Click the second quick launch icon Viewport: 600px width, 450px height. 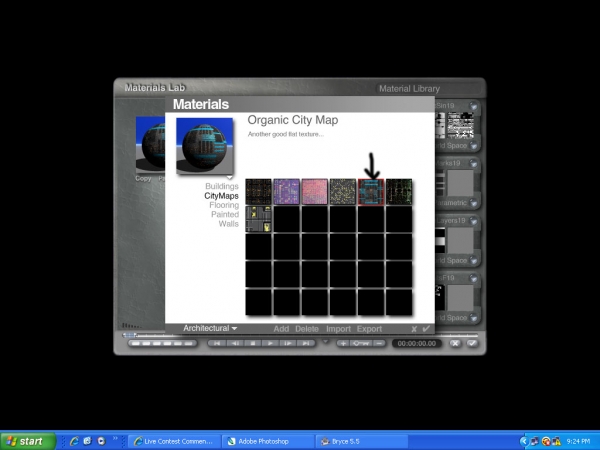88,441
